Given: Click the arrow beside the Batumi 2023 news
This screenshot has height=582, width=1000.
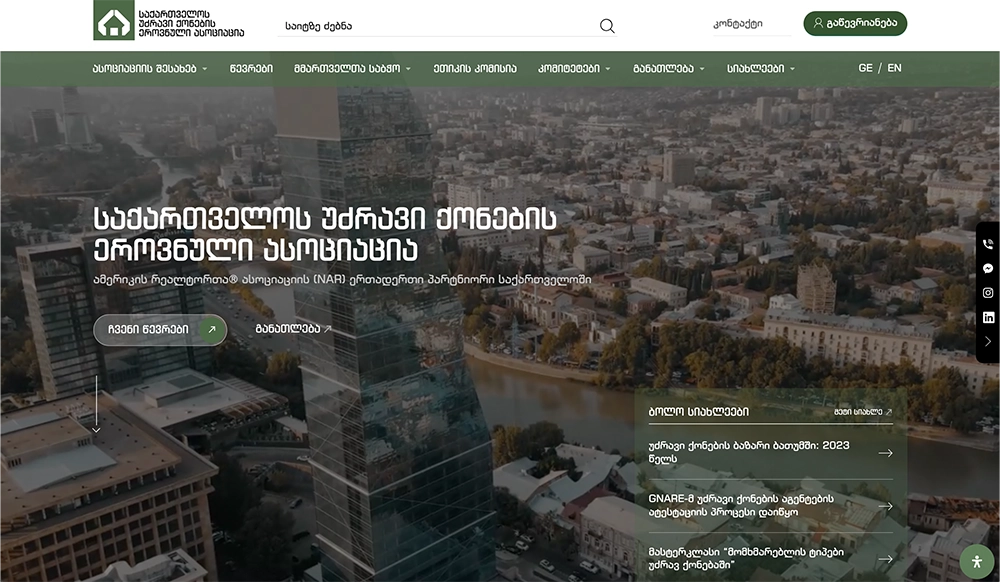Looking at the screenshot, I should [885, 453].
